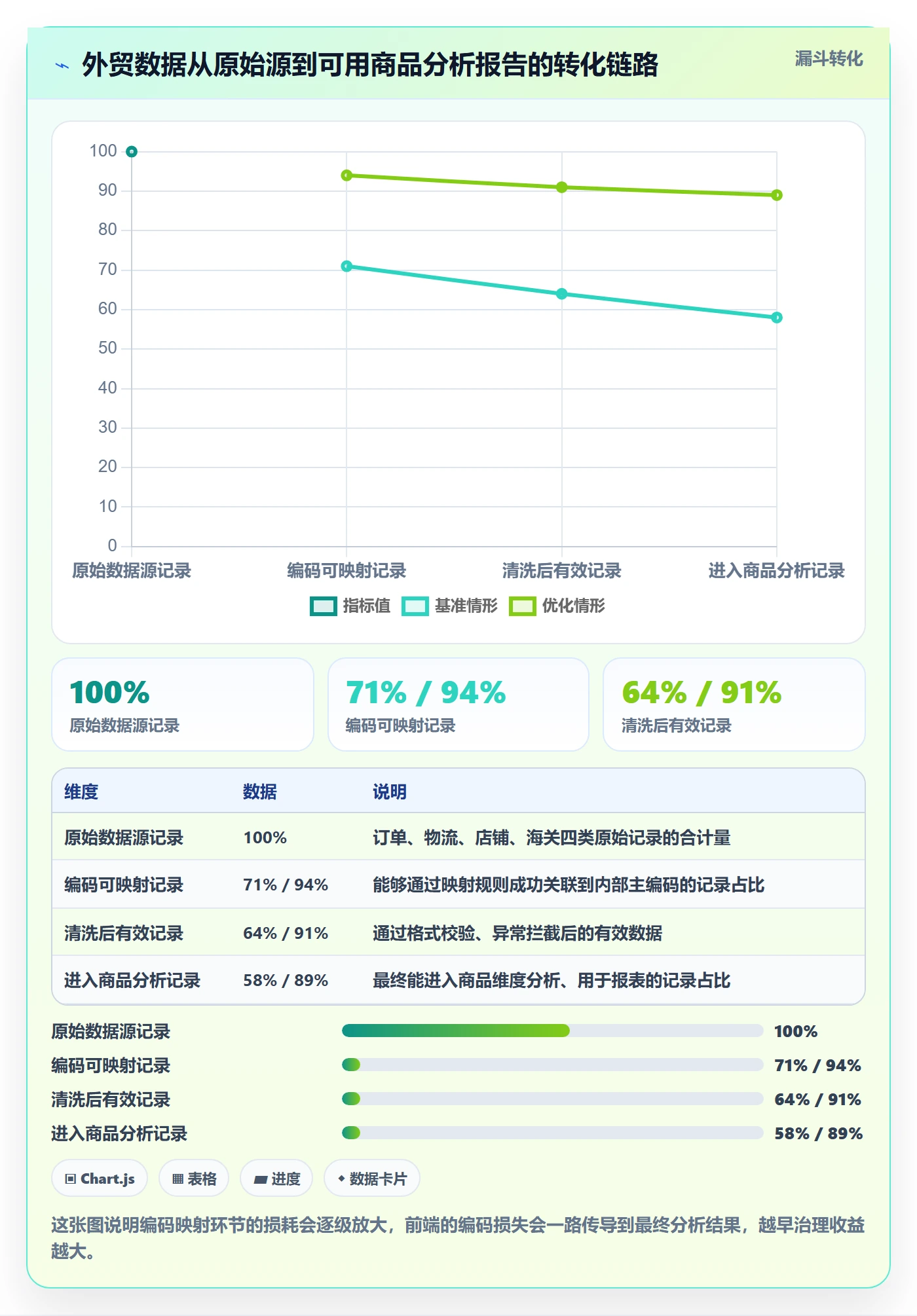Click the Chart.js chip's square icon
Viewport: 917px width, 1316px height.
click(71, 1179)
